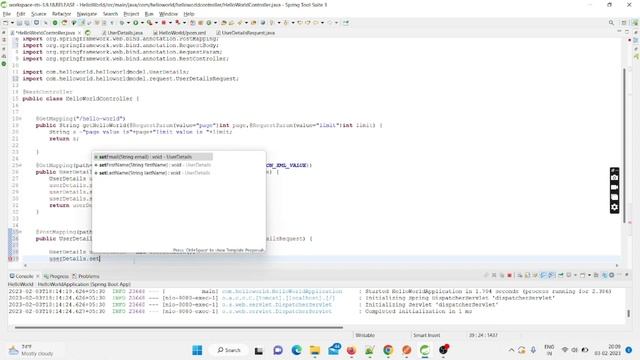Screen dimensions: 640x360
Task: Click the screen recorder camera icon
Action: click(x=614, y=178)
